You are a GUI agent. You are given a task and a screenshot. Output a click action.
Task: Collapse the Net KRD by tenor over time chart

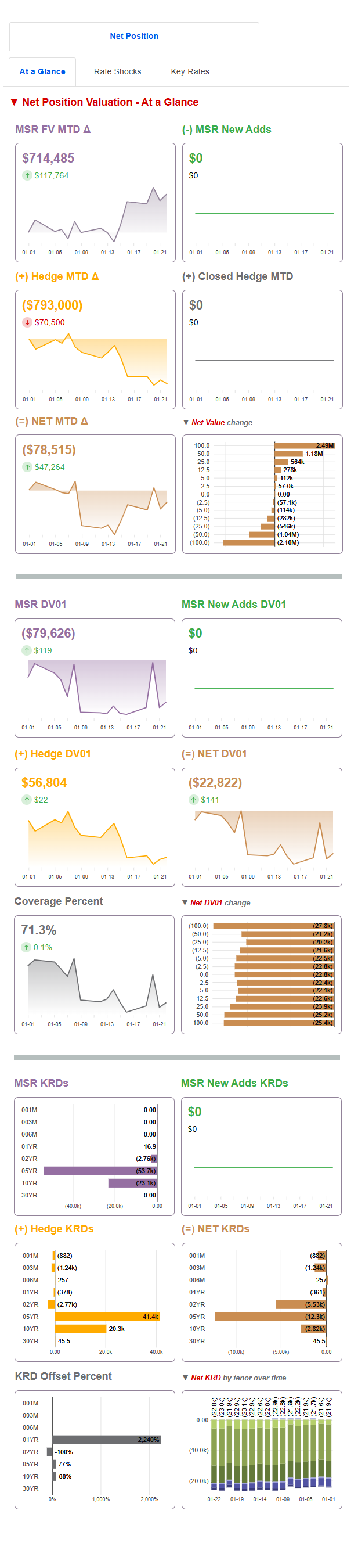pos(187,1376)
